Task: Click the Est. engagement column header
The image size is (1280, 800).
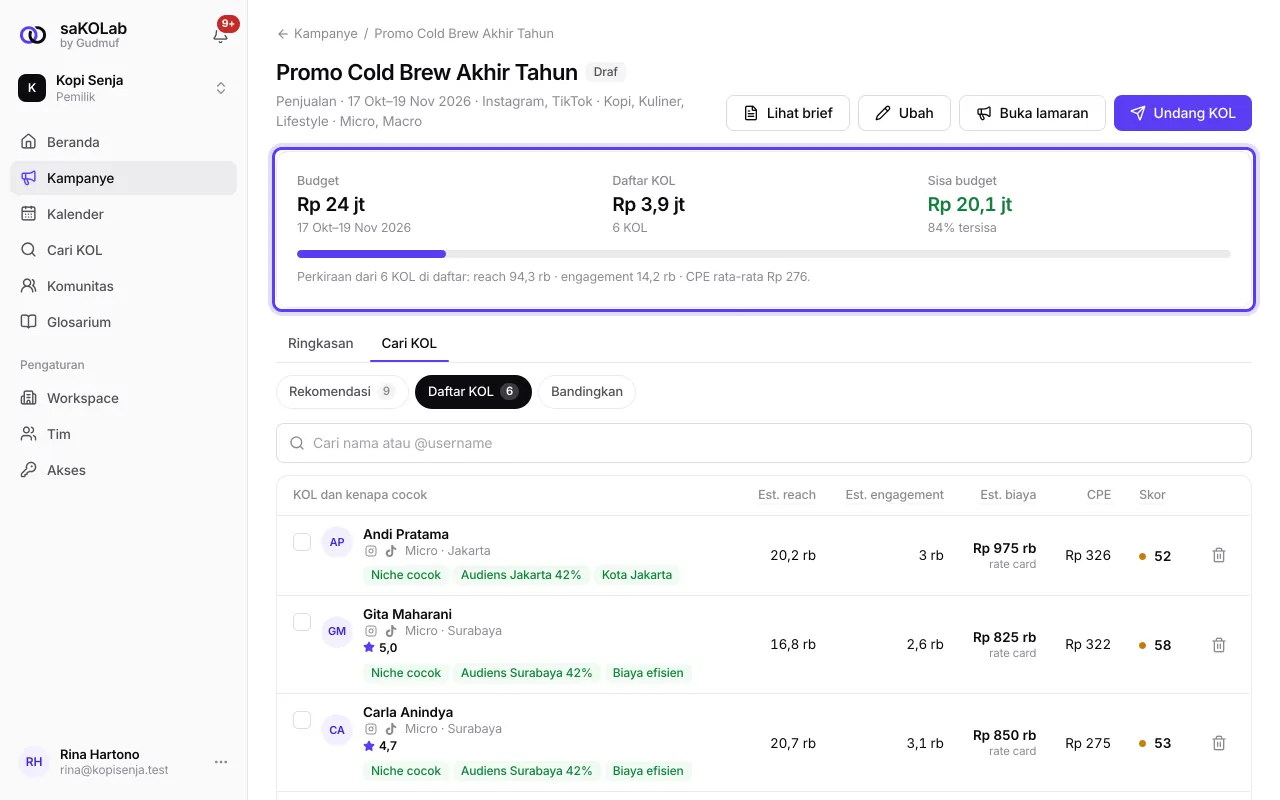Action: [x=895, y=495]
